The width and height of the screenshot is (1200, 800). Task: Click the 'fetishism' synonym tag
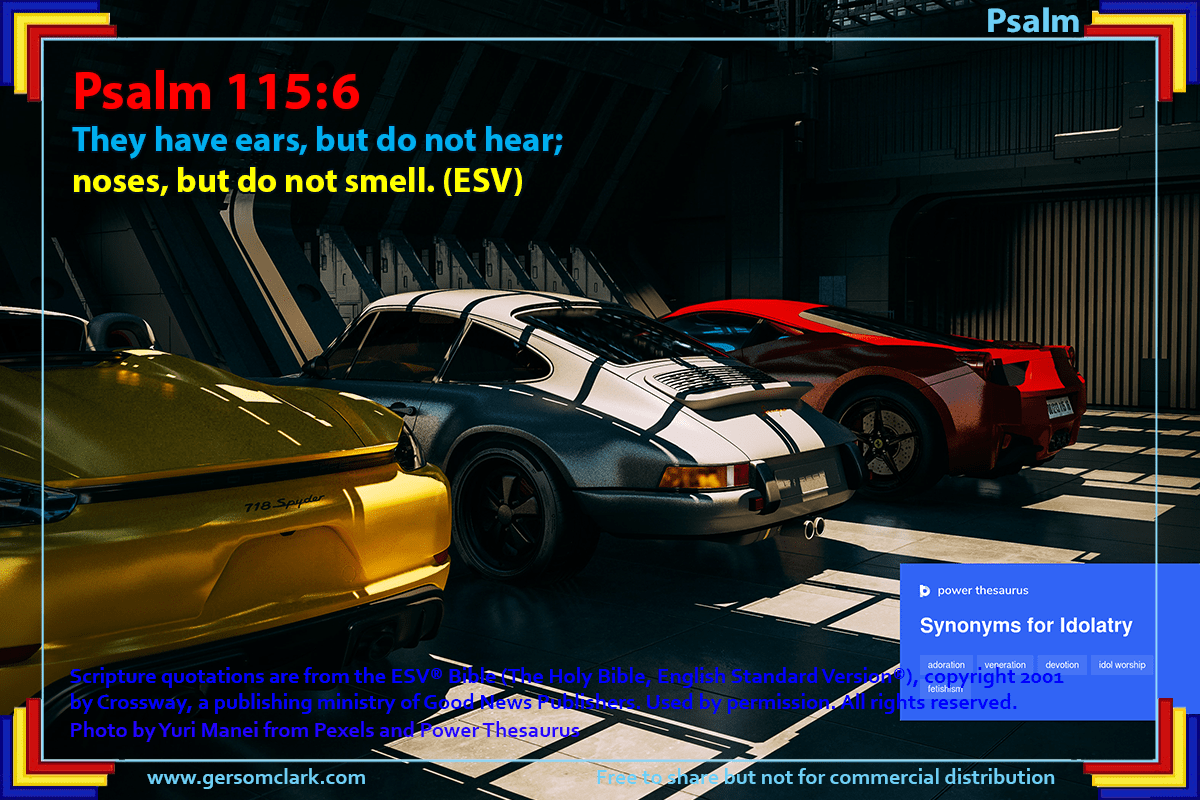coord(945,689)
